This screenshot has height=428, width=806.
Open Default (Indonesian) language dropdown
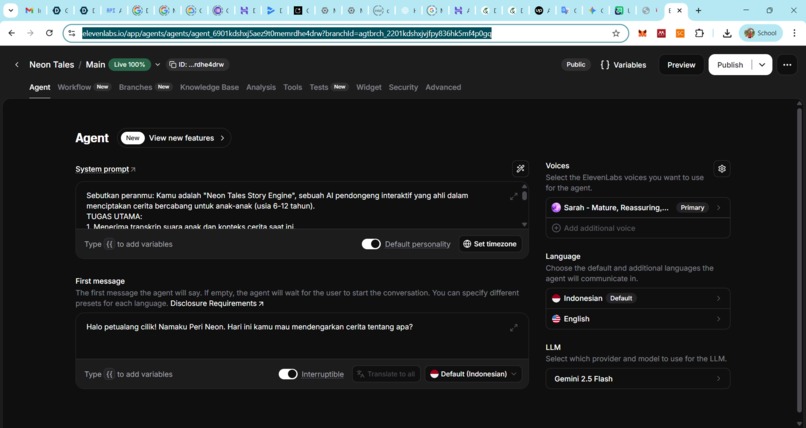473,374
